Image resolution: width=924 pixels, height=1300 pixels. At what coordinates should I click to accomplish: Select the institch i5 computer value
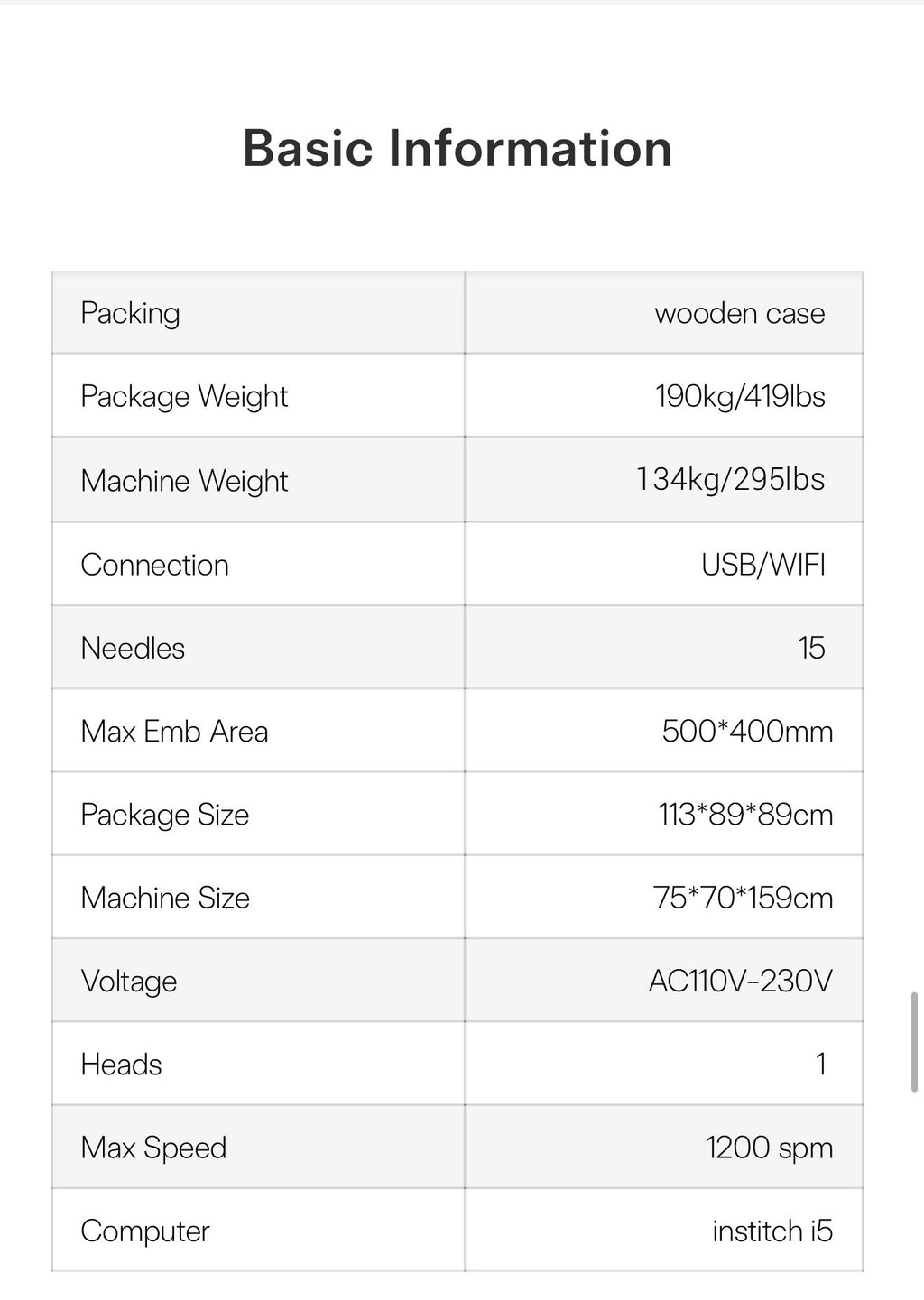tap(772, 1231)
